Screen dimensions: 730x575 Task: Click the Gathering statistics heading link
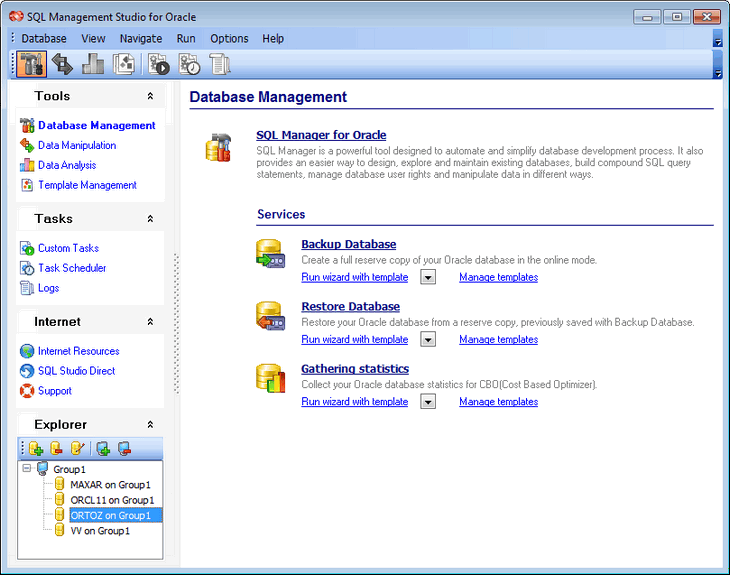point(355,369)
